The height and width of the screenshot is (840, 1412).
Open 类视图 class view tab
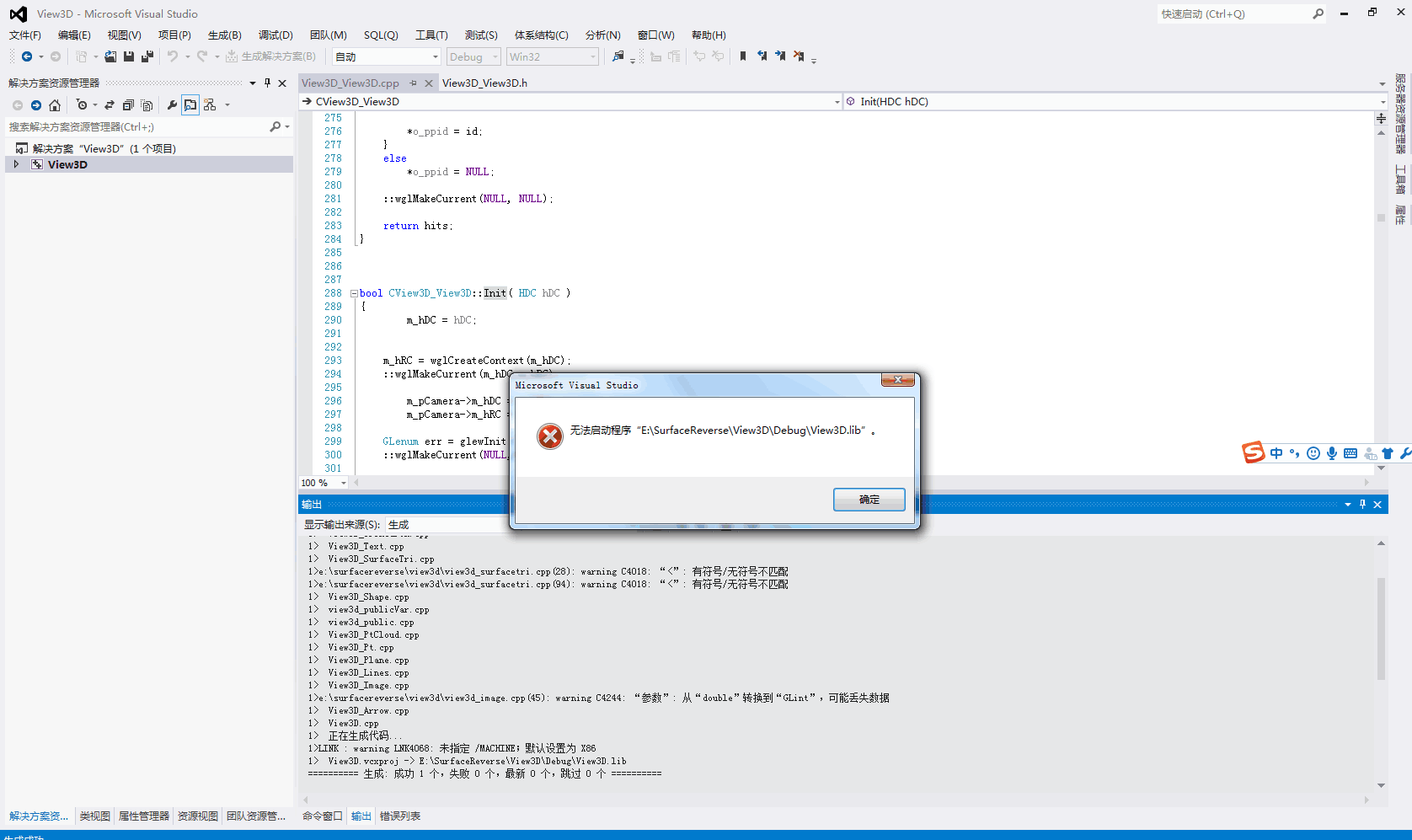(95, 816)
